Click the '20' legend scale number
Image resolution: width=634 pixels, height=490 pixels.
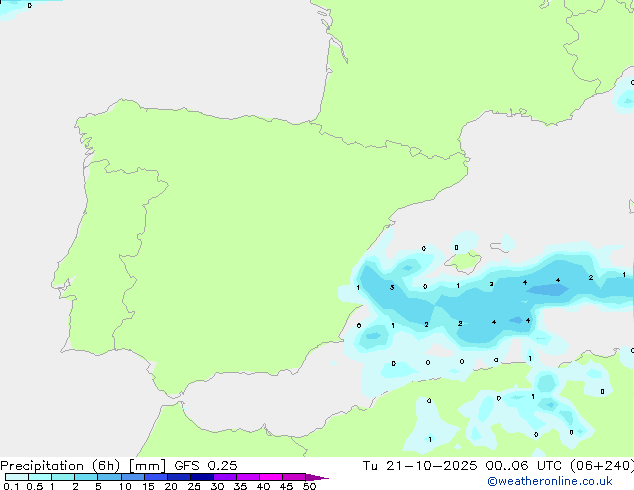click(x=171, y=486)
